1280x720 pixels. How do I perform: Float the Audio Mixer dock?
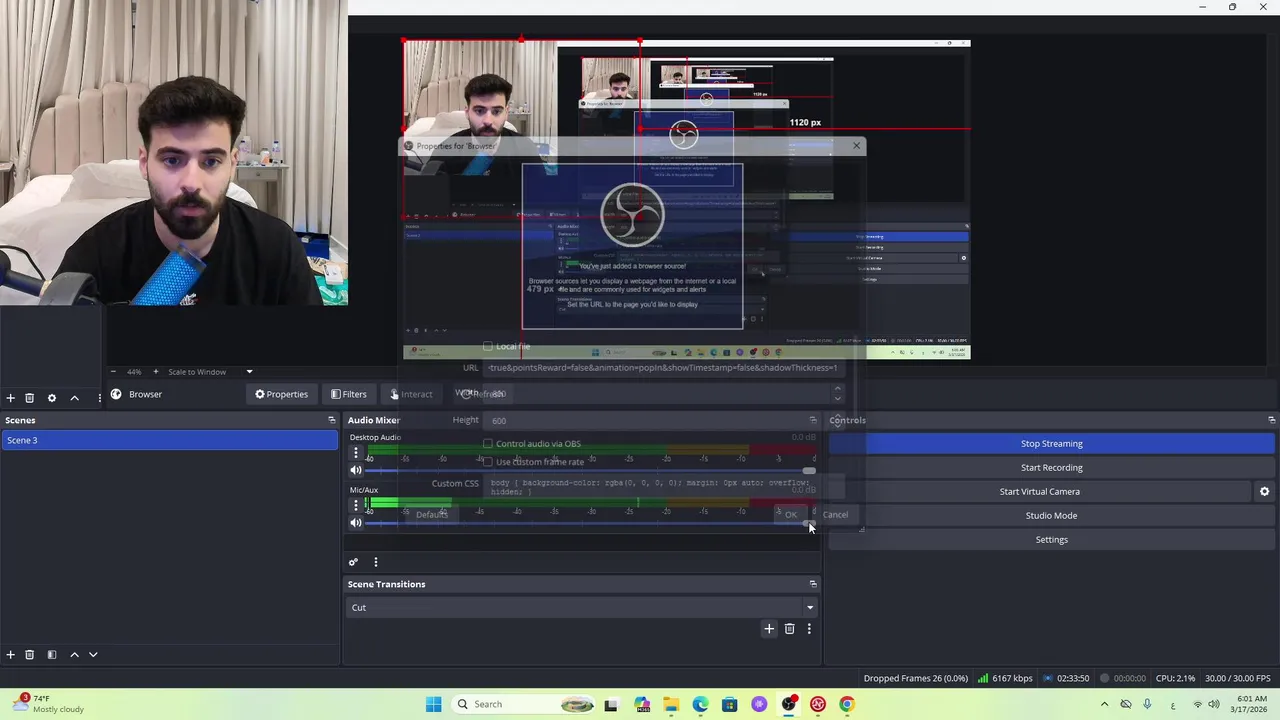pos(813,420)
